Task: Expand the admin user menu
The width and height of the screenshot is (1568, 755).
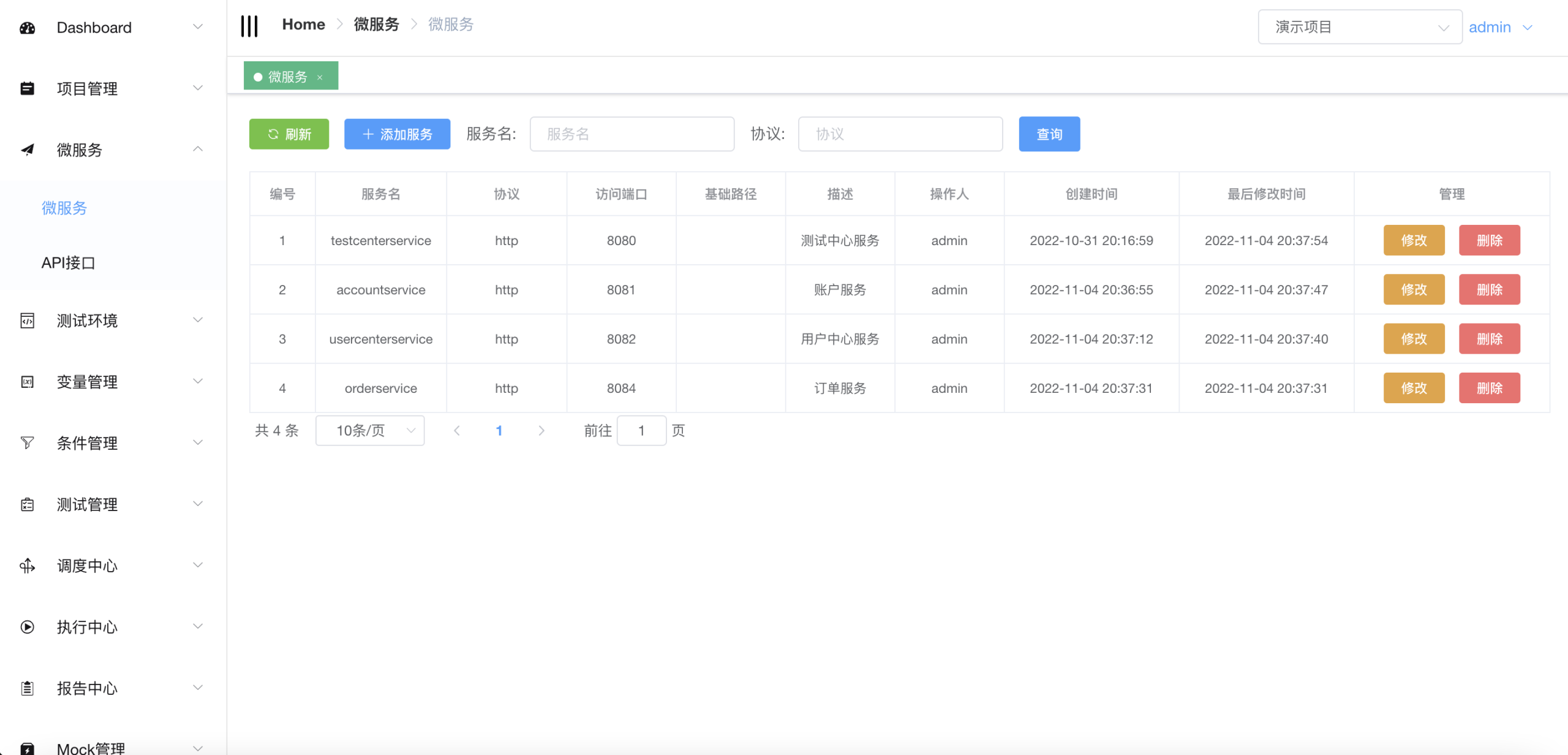Action: pos(1500,27)
